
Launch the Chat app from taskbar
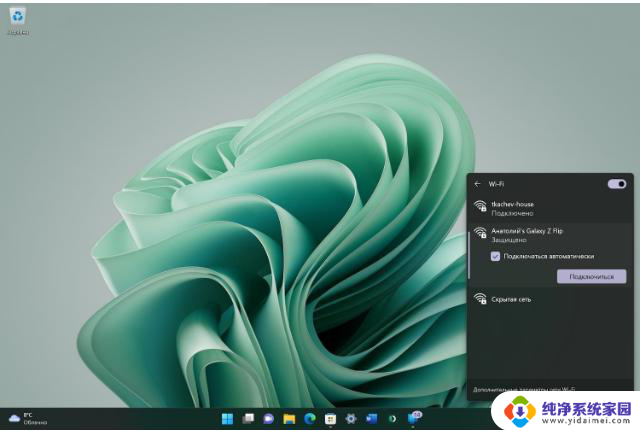[269, 418]
